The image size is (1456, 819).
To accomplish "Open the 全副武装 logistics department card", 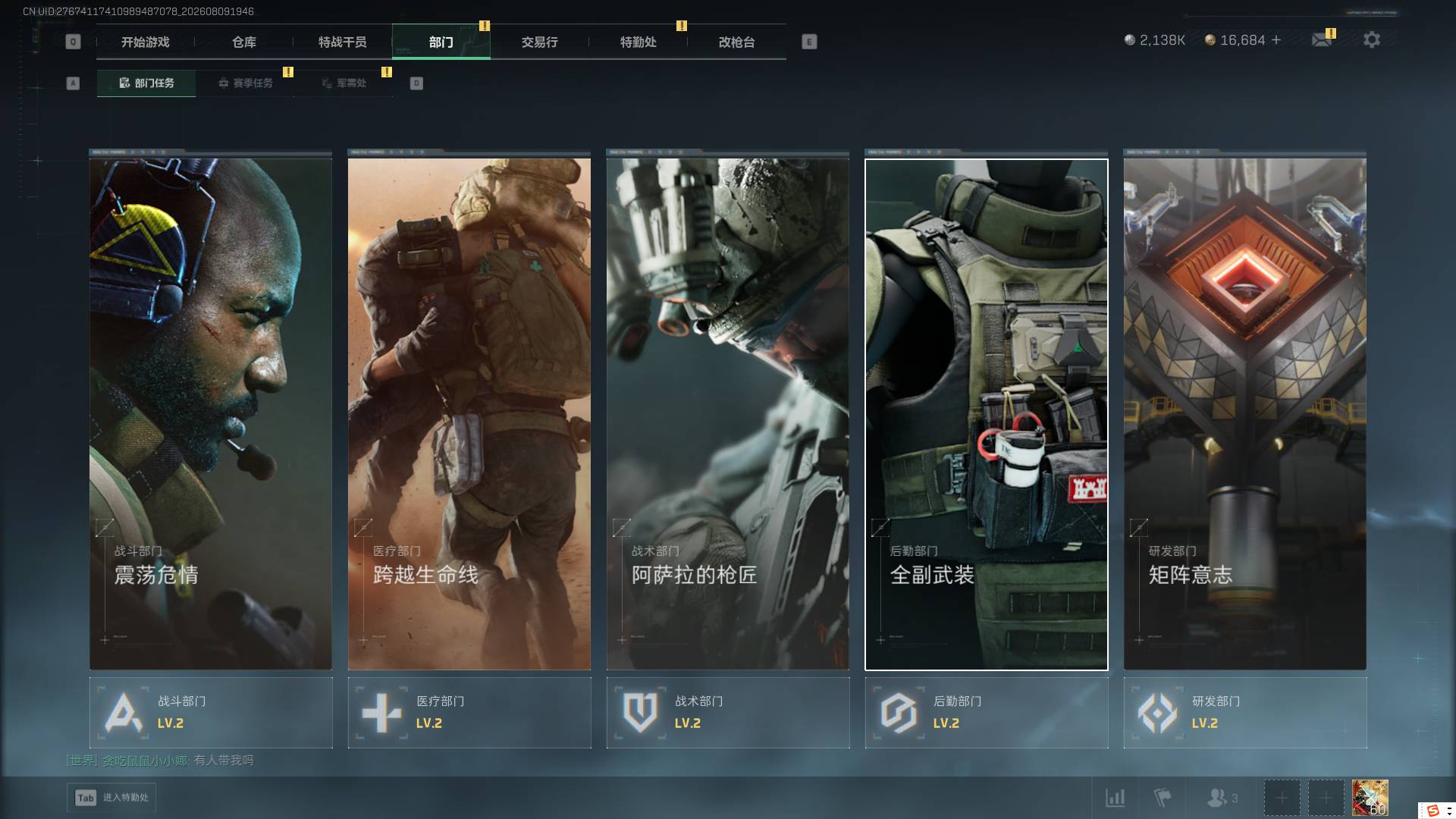I will point(987,414).
